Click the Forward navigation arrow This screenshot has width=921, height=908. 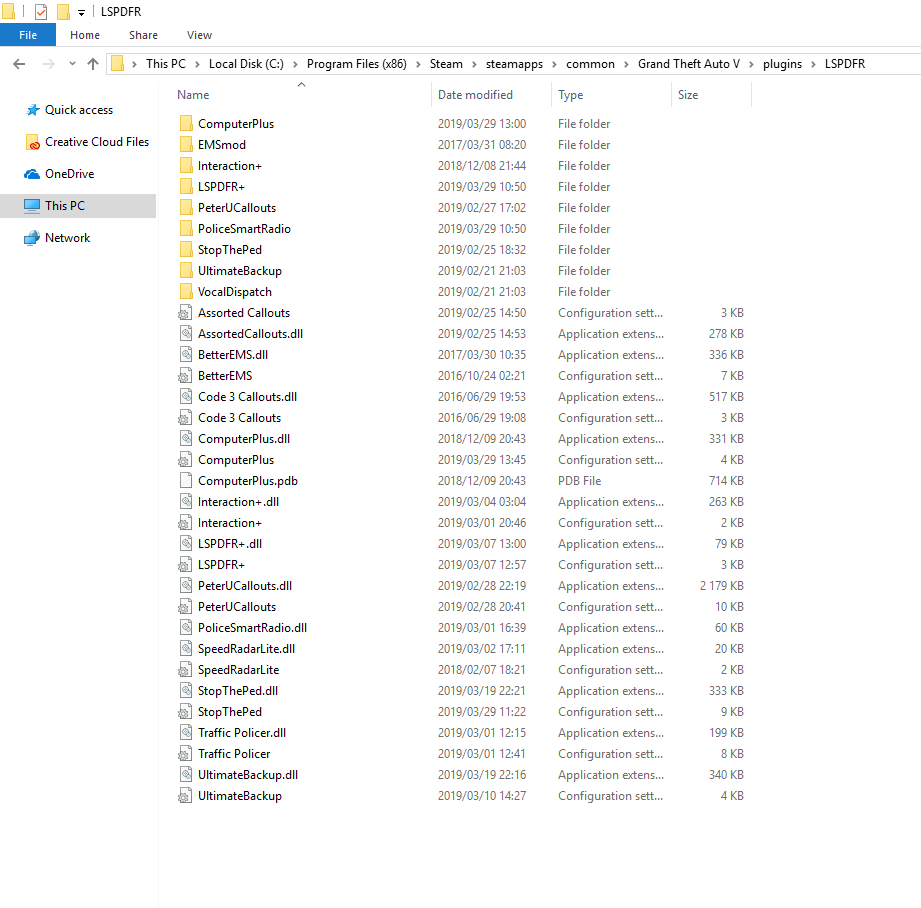49,64
